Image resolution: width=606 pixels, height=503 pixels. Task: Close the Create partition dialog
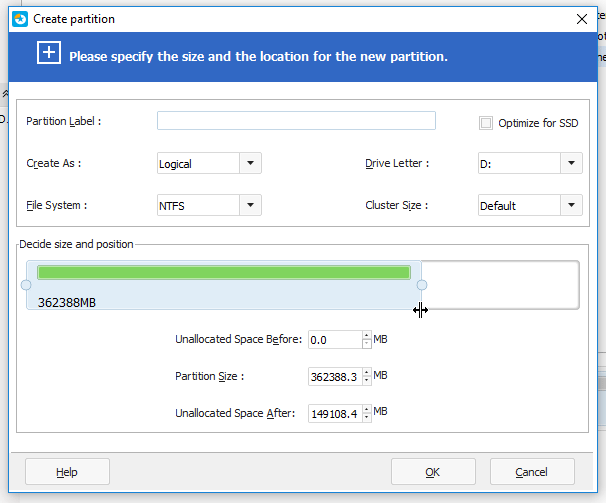(582, 18)
